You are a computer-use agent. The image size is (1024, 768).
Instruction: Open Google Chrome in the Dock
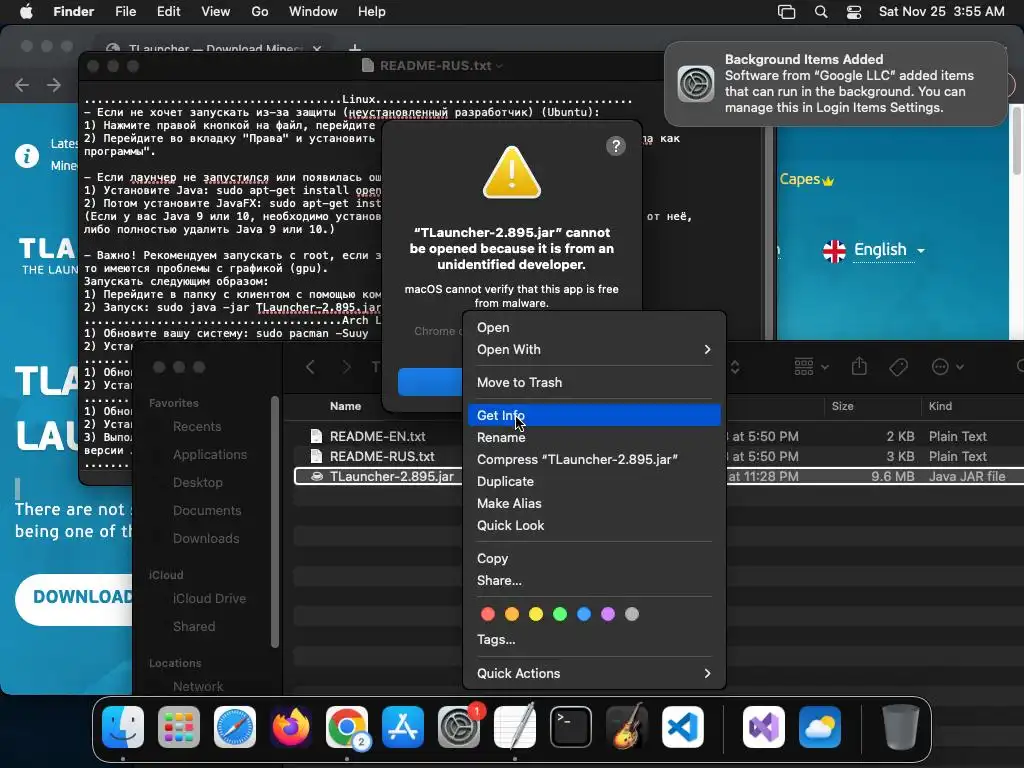click(347, 727)
